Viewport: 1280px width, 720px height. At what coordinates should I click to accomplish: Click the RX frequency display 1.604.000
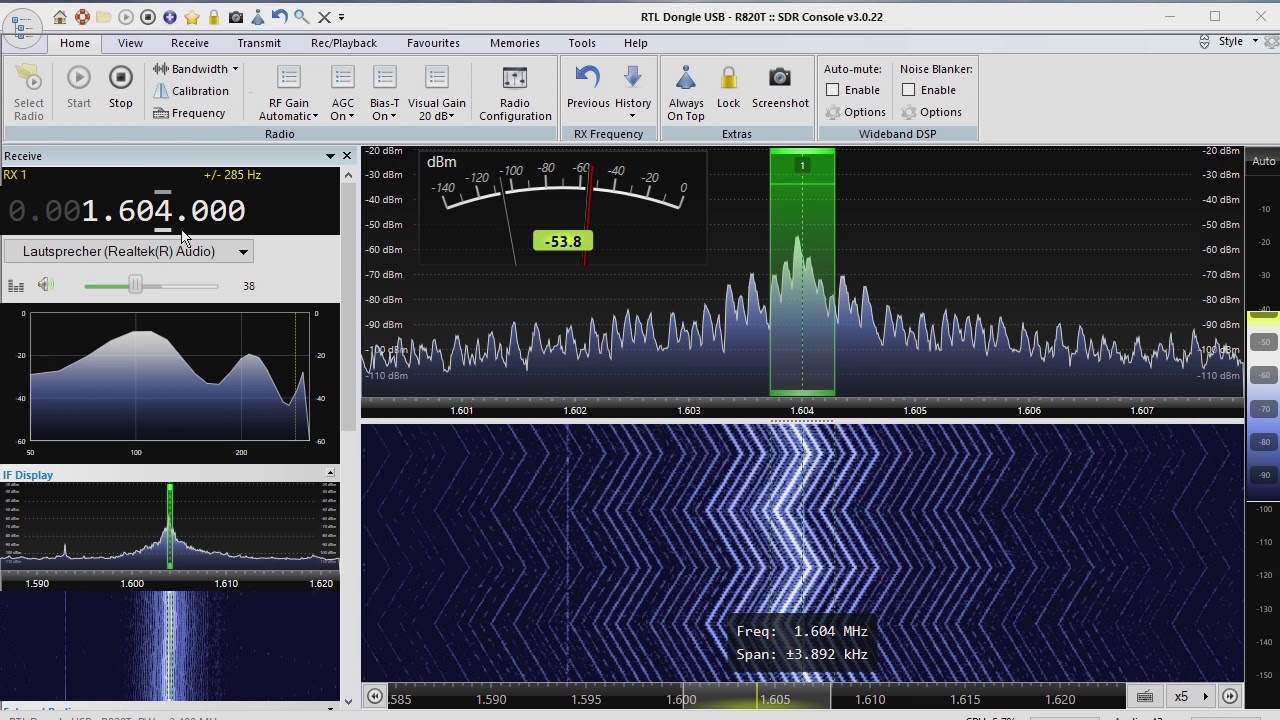point(127,211)
